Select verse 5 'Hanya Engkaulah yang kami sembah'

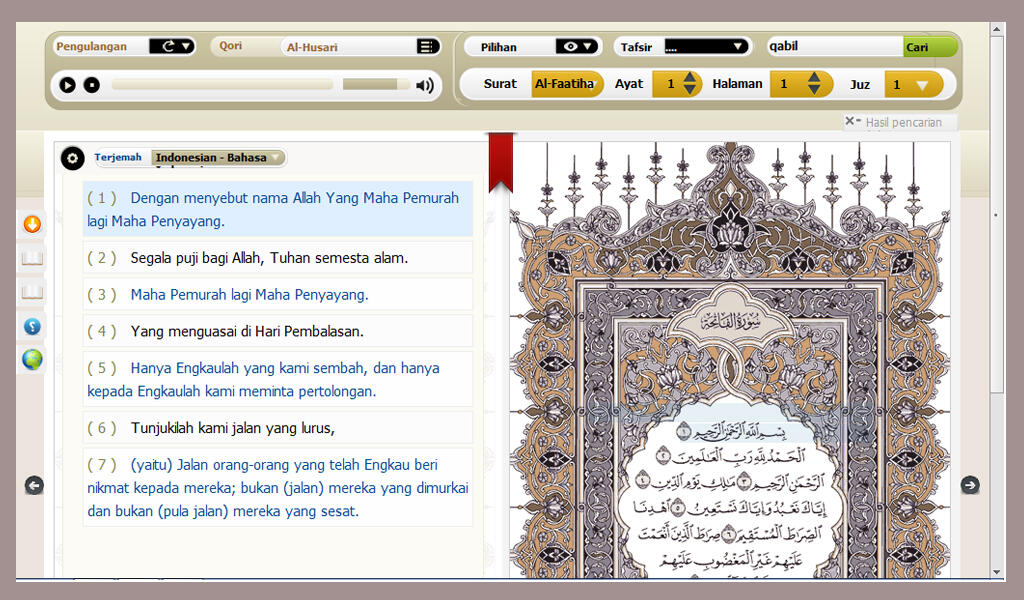pos(278,379)
